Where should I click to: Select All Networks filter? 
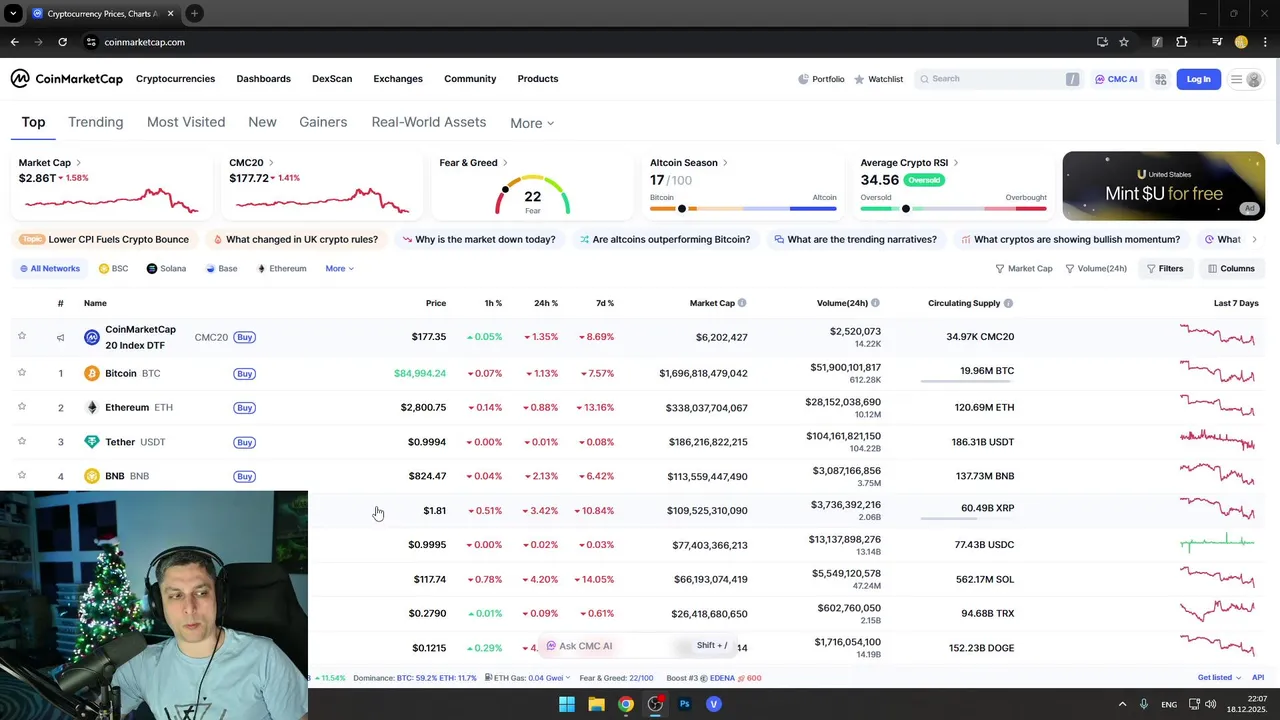click(x=49, y=268)
